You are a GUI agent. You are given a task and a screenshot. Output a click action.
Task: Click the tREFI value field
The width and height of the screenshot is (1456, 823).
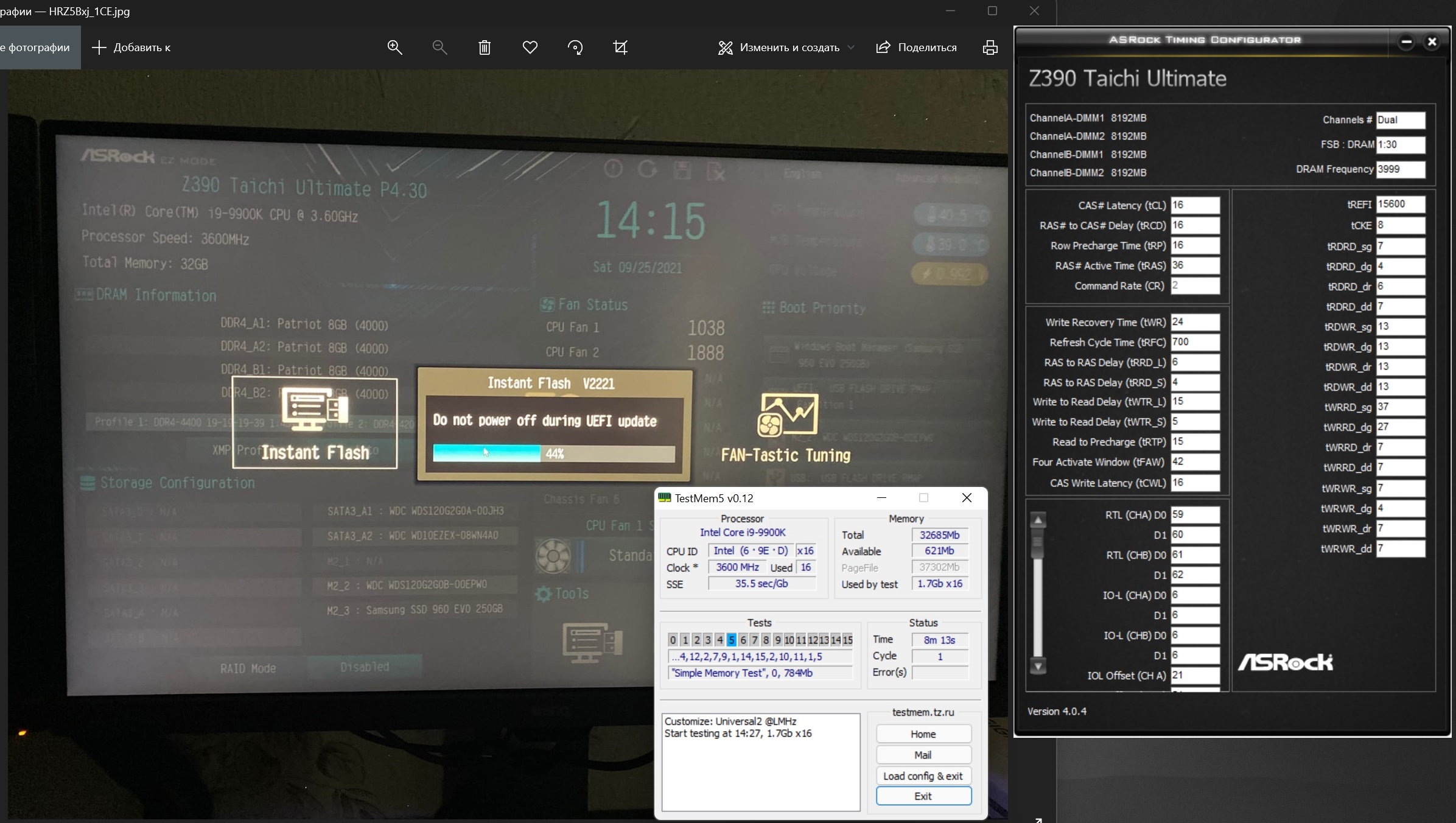[1399, 205]
